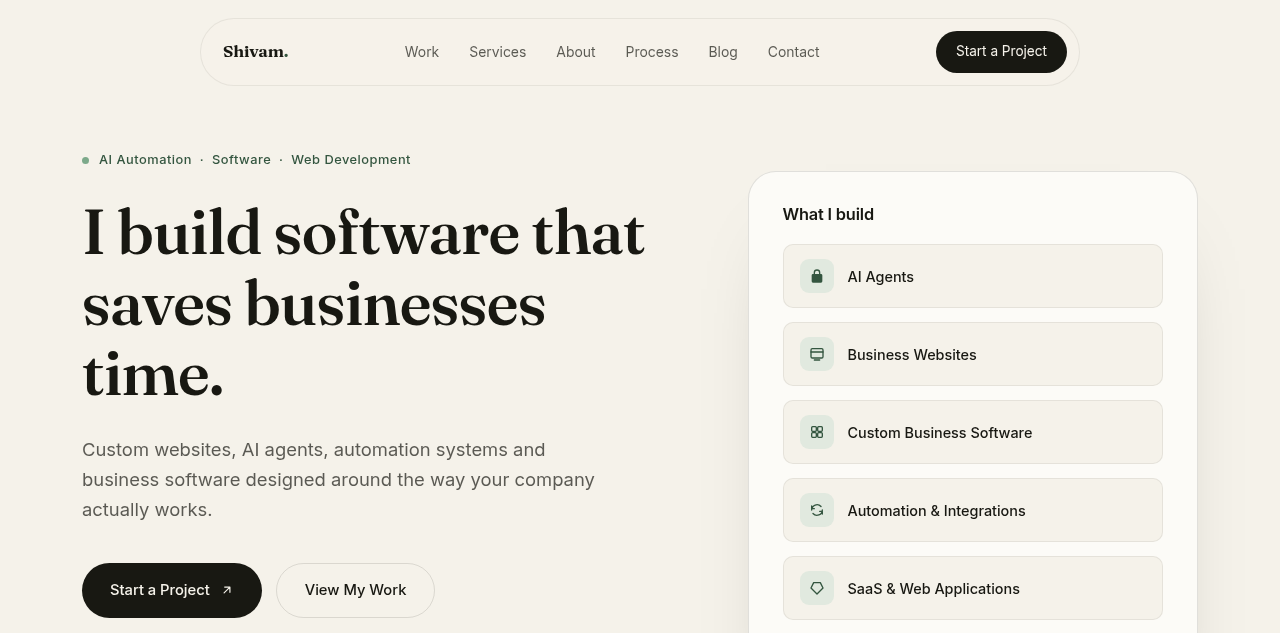
Task: Click the Automation & Integrations label text
Action: [937, 511]
